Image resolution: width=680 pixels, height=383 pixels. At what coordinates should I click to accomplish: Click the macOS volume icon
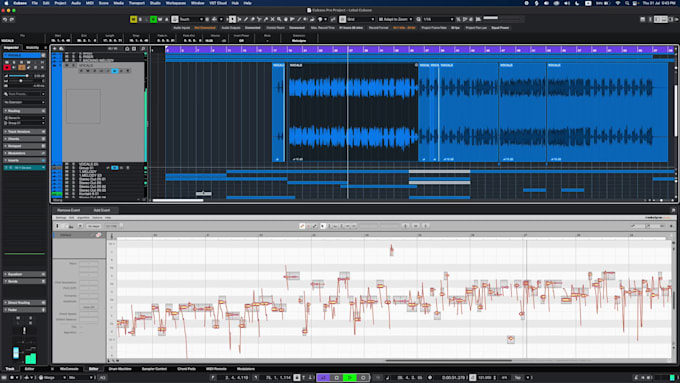[x=567, y=3]
